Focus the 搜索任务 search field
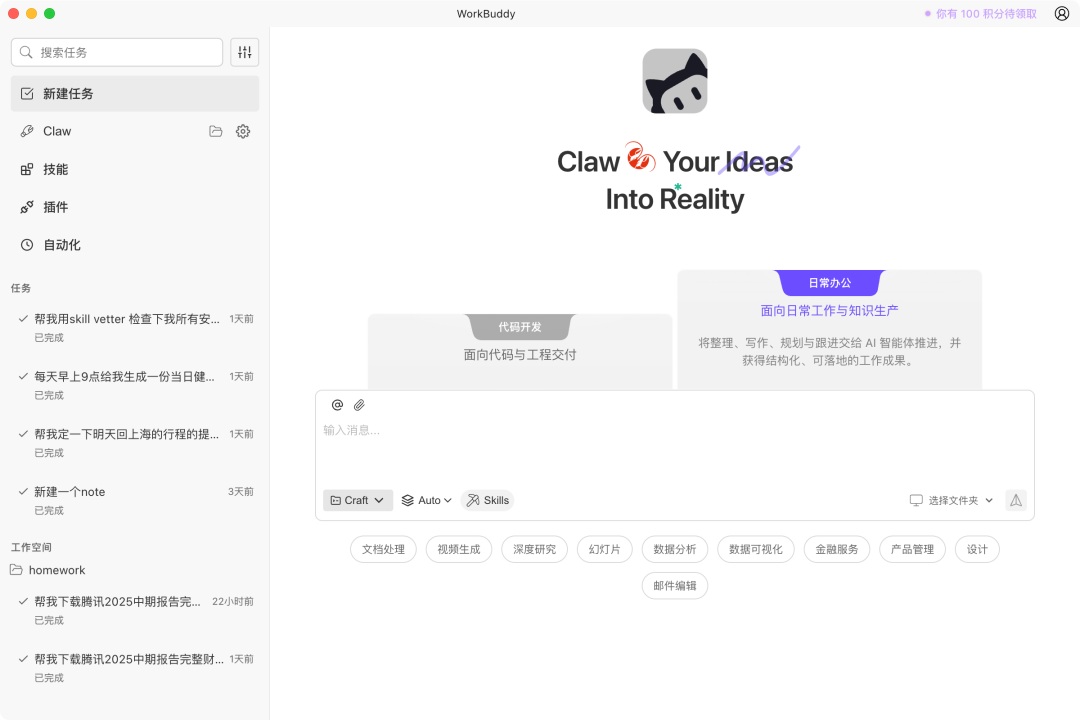The image size is (1080, 720). click(117, 52)
